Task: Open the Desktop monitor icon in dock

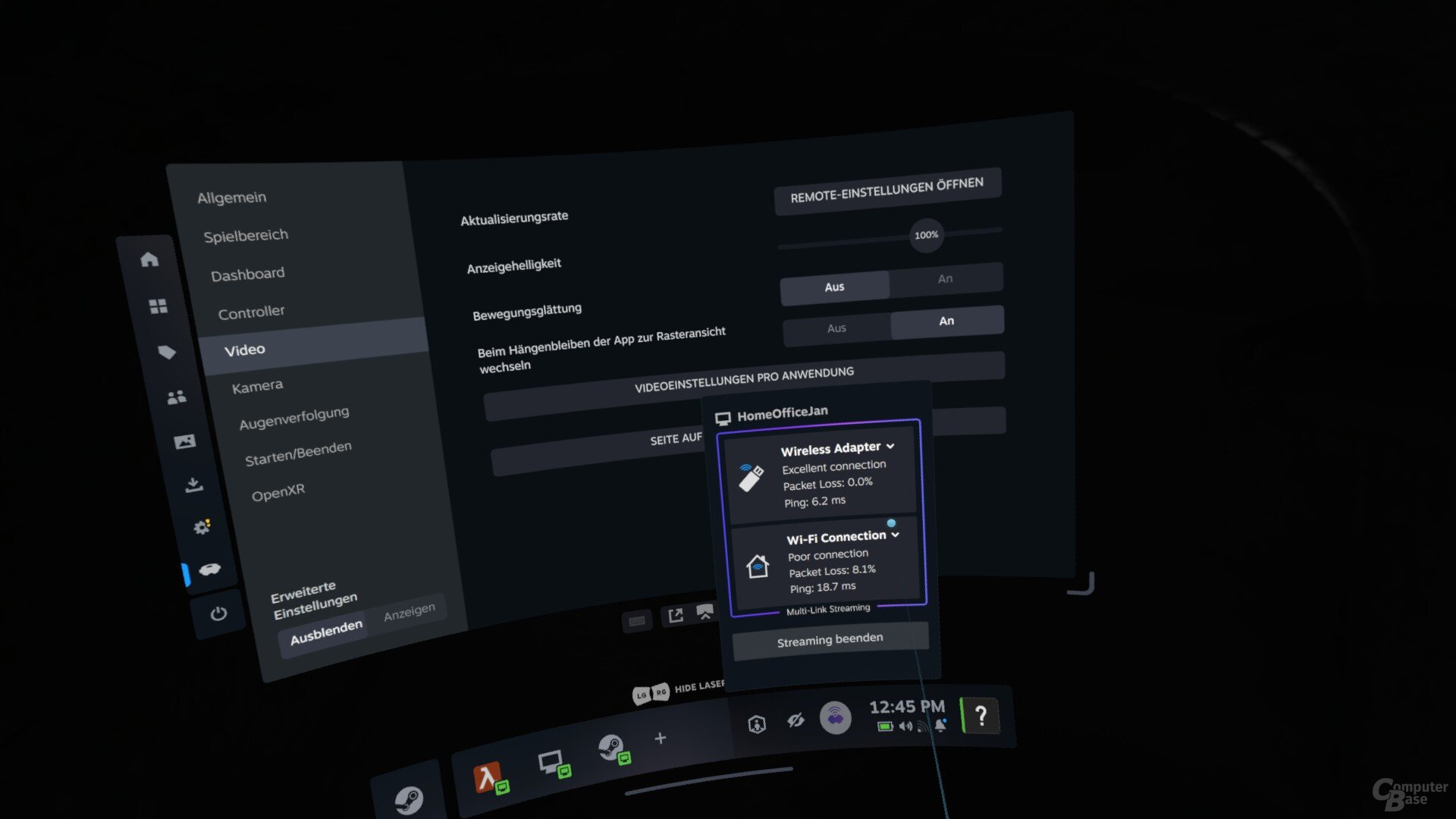Action: [x=553, y=762]
